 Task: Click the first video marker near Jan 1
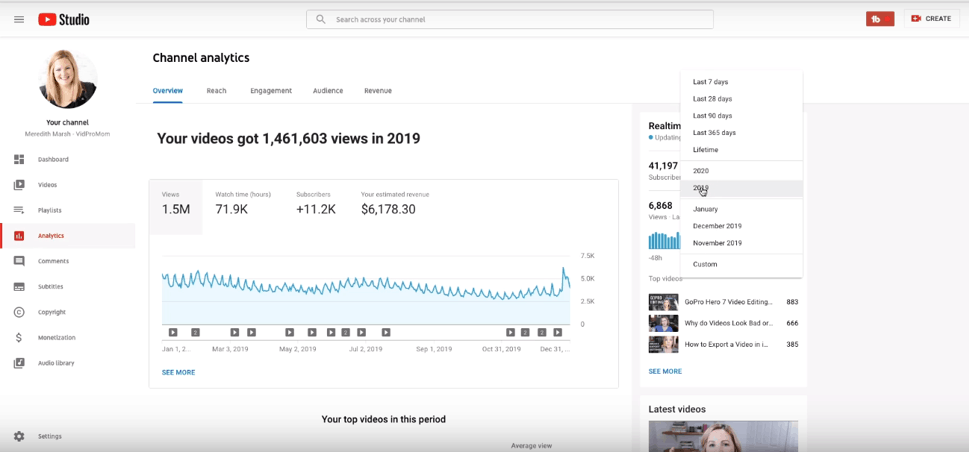tap(173, 332)
